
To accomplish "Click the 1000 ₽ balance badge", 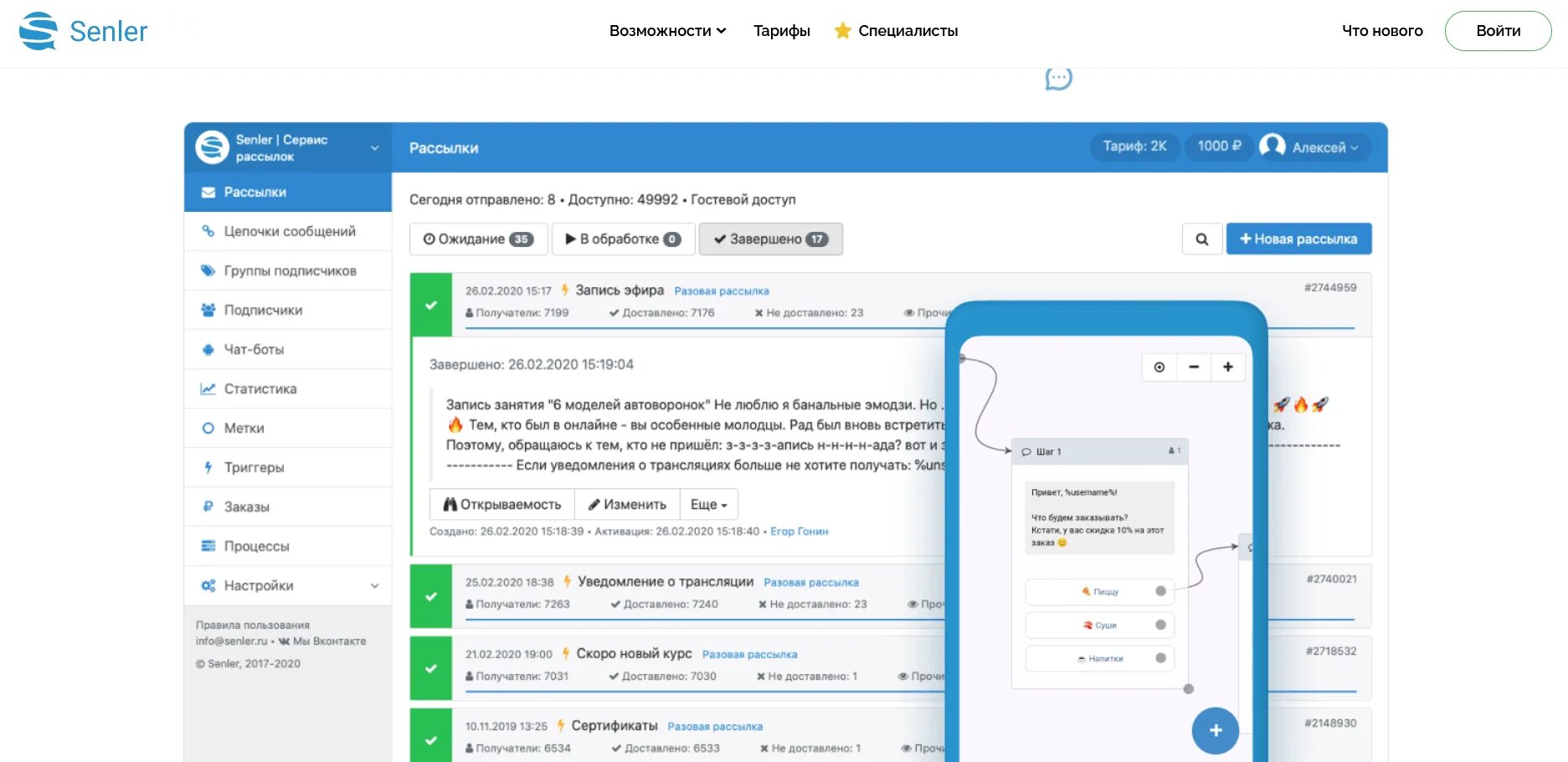I will pos(1219,147).
